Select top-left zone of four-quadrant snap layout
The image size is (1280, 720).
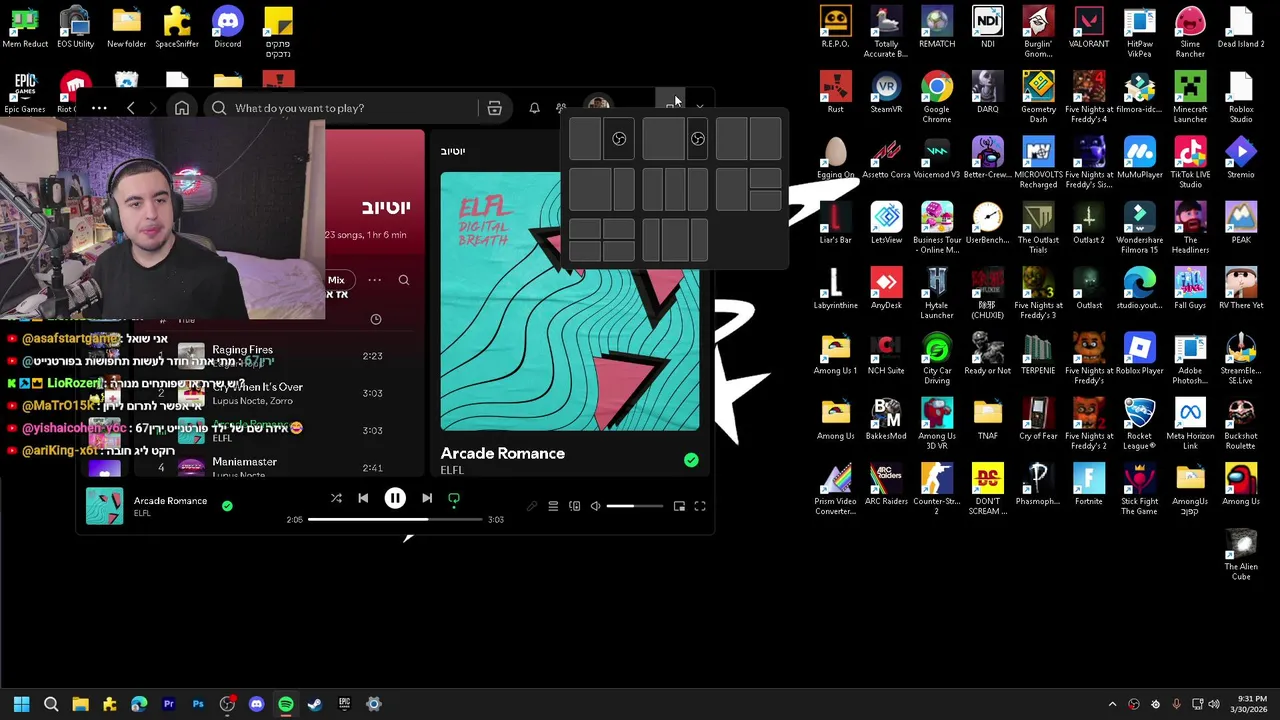pyautogui.click(x=585, y=231)
